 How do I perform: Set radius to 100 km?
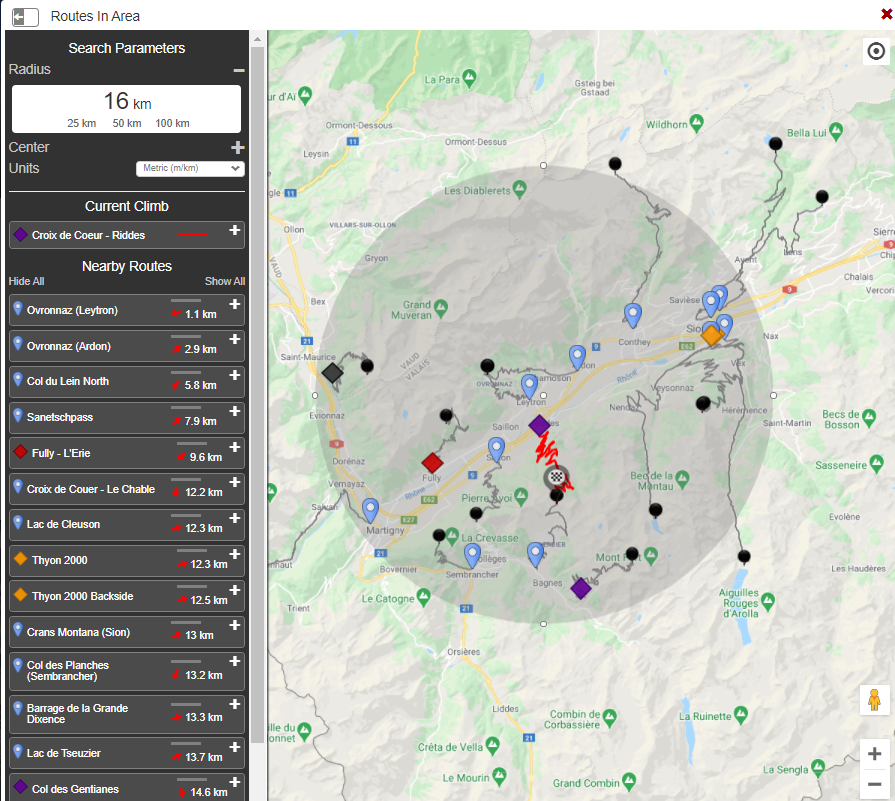tap(172, 123)
